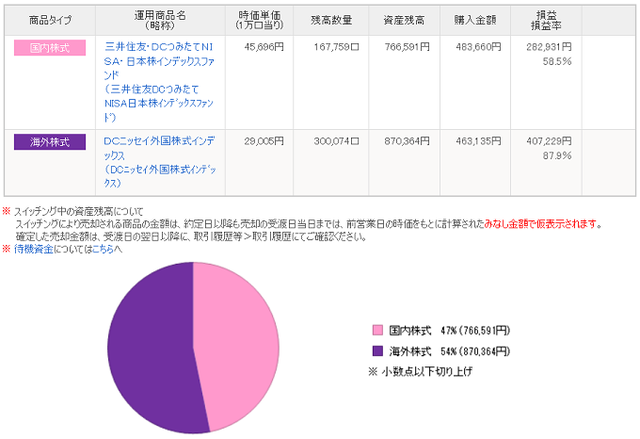Select the purple 海外株式 legend swatch
The height and width of the screenshot is (439, 640).
[378, 351]
